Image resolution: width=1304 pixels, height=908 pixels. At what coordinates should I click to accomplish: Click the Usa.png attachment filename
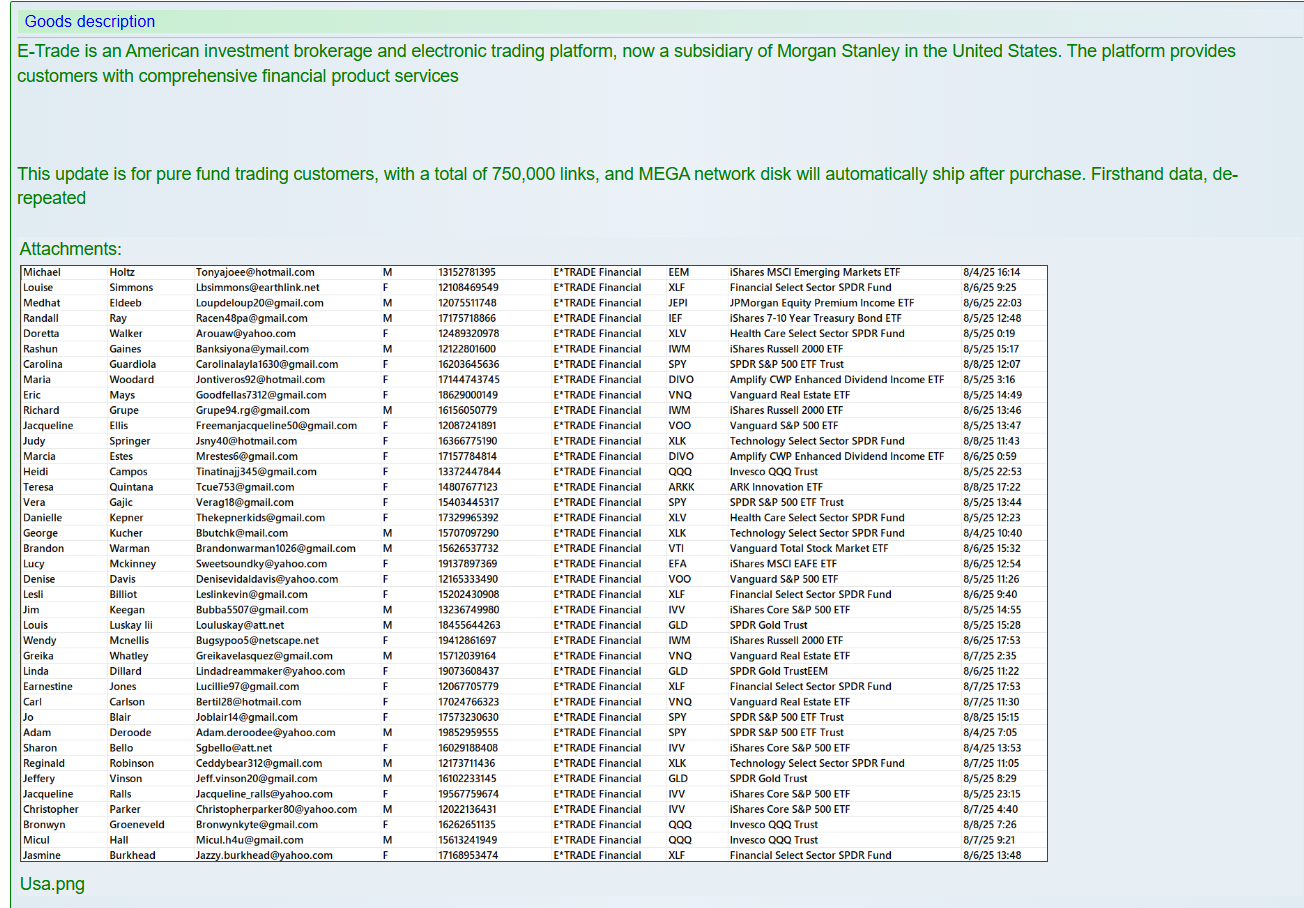tap(52, 884)
